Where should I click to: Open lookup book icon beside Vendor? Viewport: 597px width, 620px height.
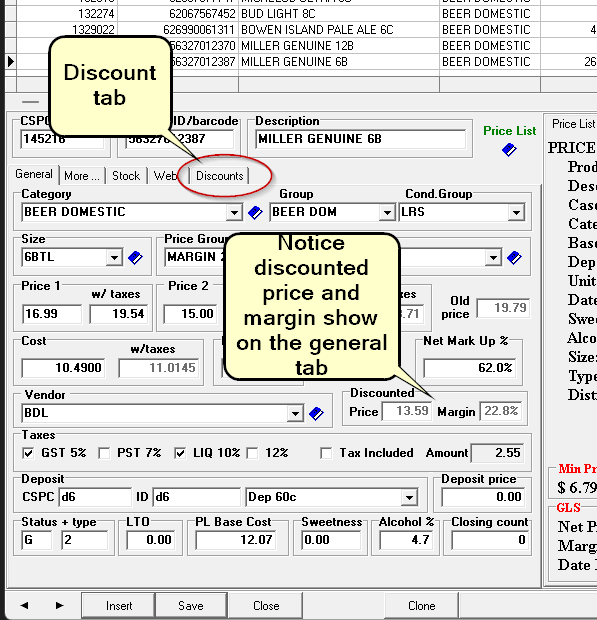coord(316,414)
